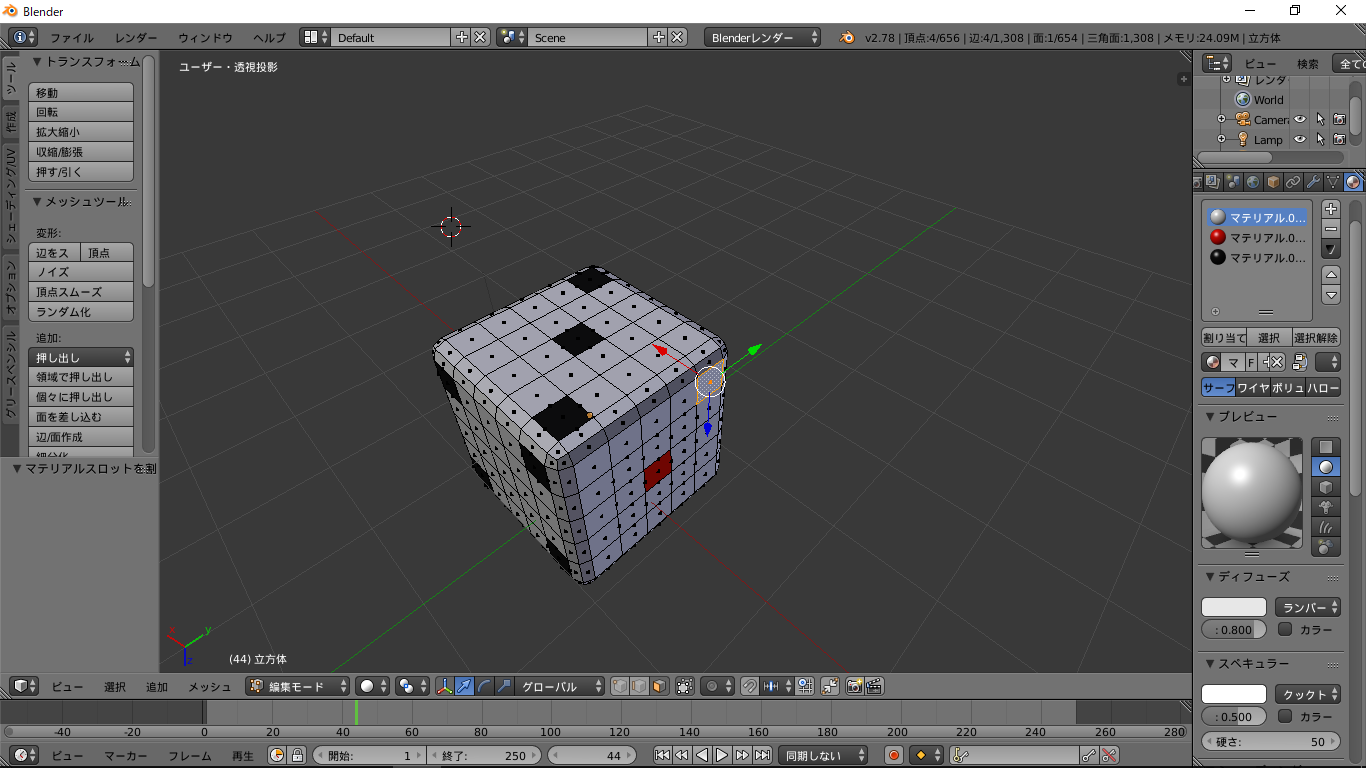Click the remove material slot minus icon
The width and height of the screenshot is (1366, 768).
coord(1331,229)
